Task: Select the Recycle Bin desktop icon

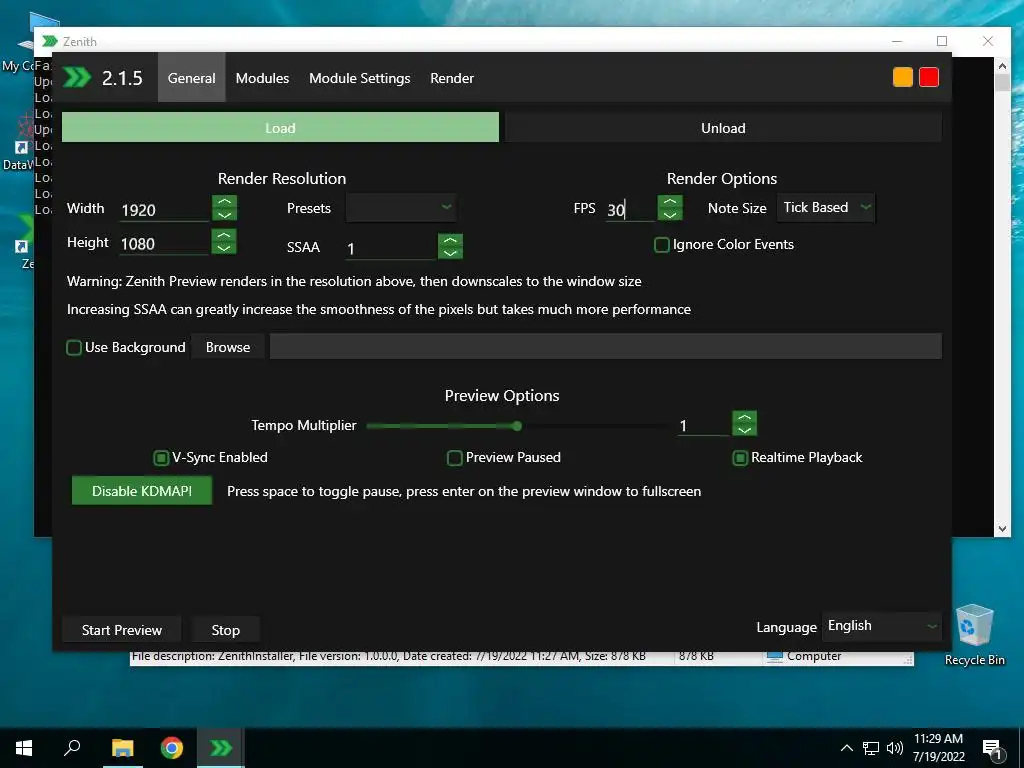Action: (x=974, y=633)
